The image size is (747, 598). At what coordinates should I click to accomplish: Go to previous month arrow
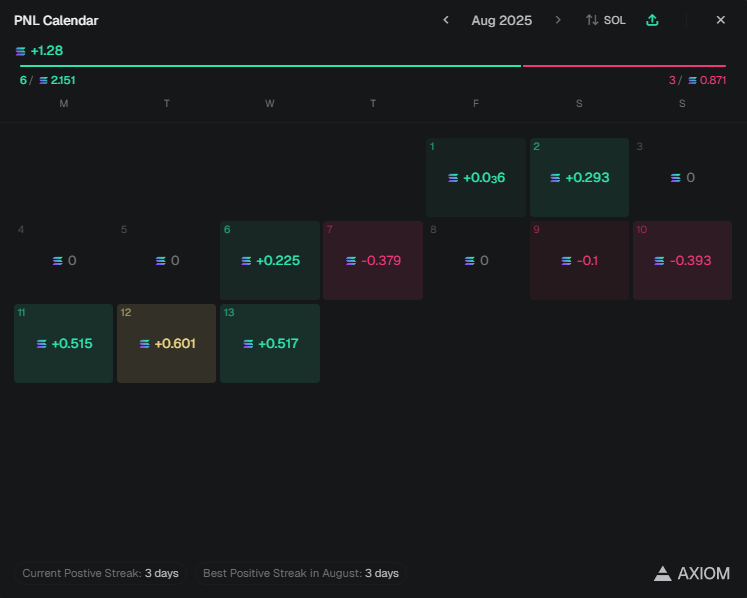pos(446,20)
